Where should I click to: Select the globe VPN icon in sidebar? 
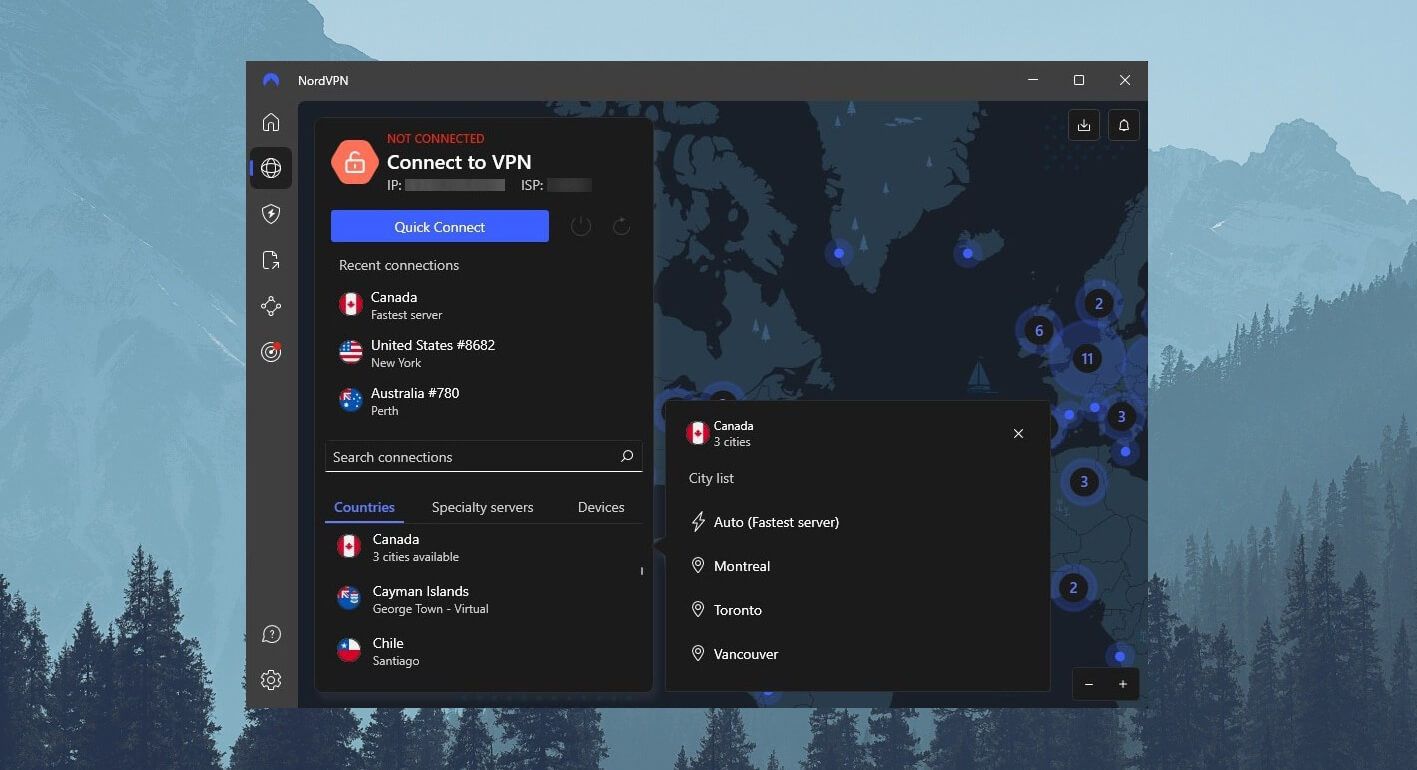[271, 168]
